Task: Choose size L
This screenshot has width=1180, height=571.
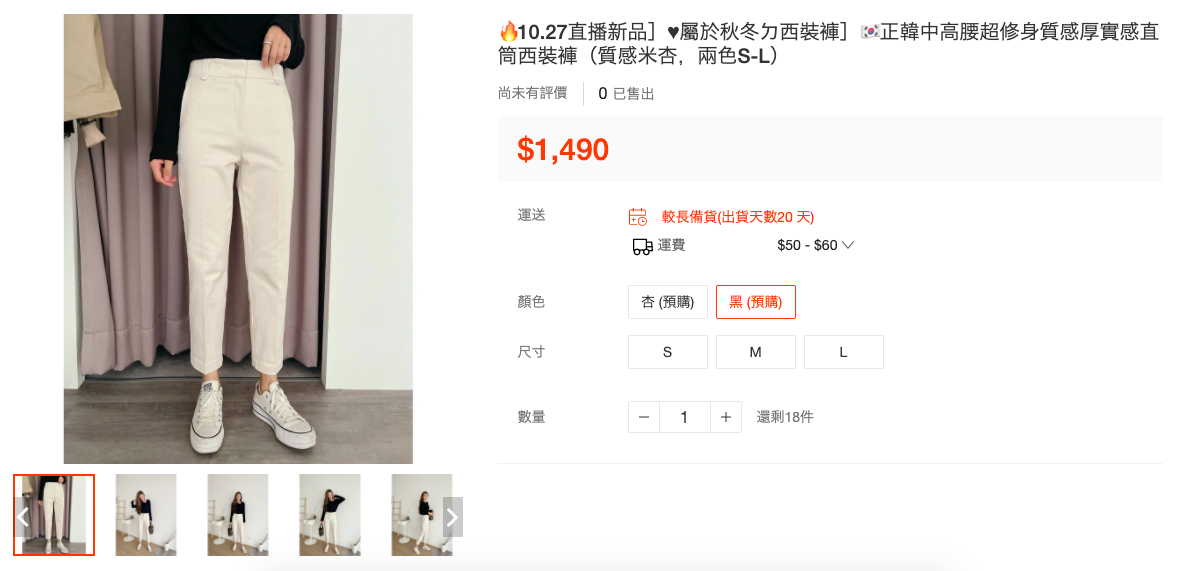Action: click(x=844, y=352)
